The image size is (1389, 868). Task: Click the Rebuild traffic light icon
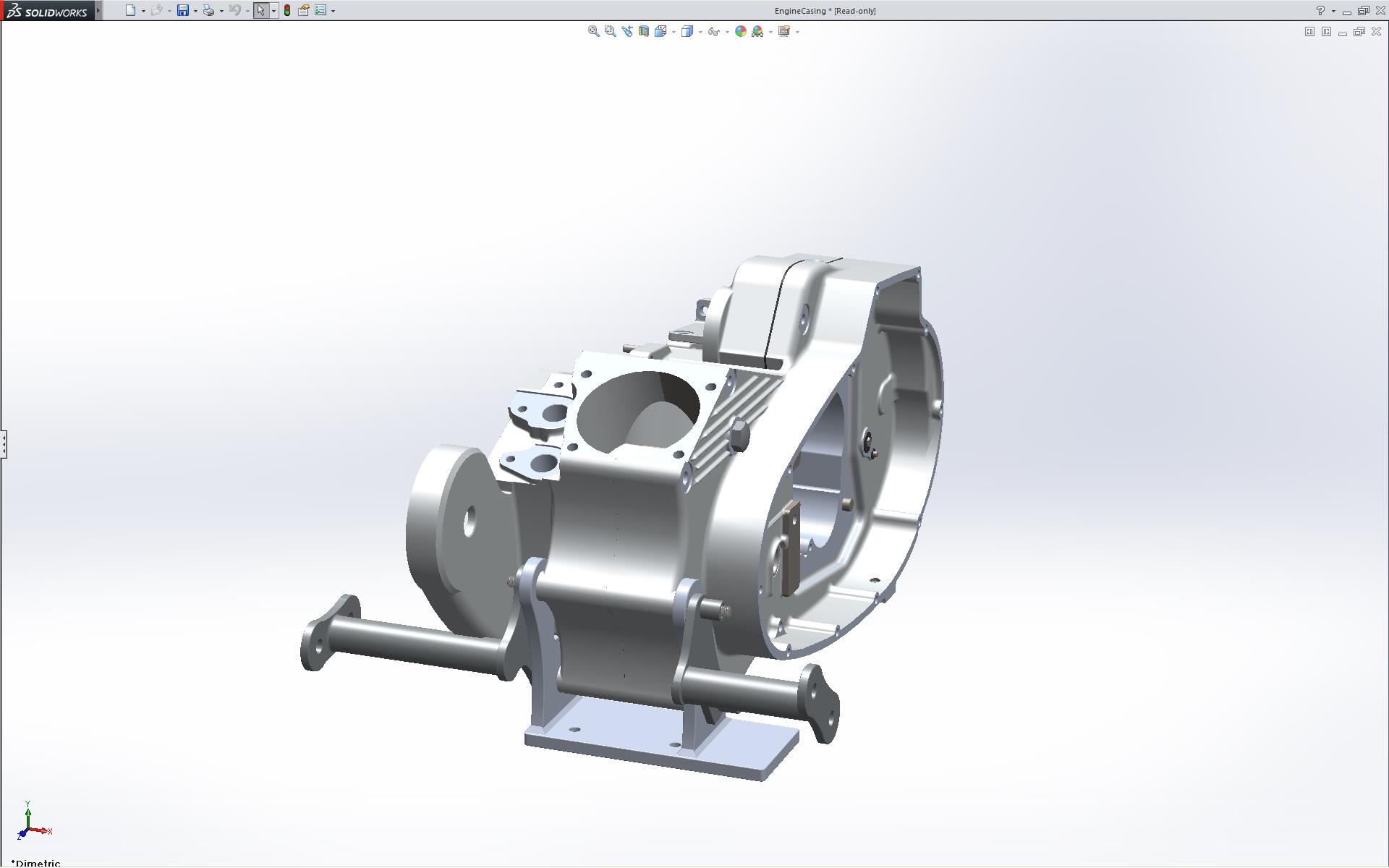(x=287, y=10)
